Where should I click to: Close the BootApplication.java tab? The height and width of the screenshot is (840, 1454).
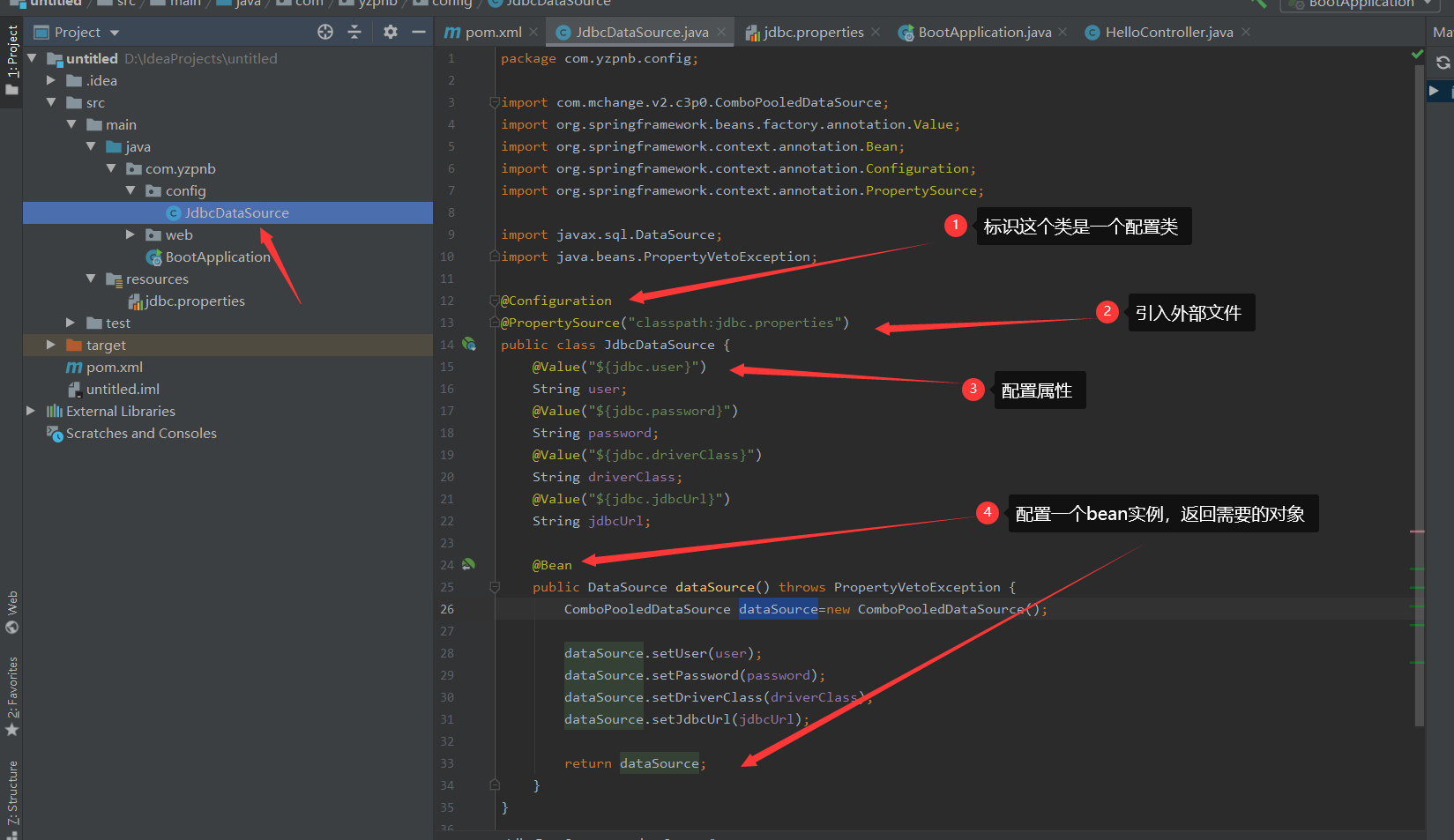[1063, 32]
